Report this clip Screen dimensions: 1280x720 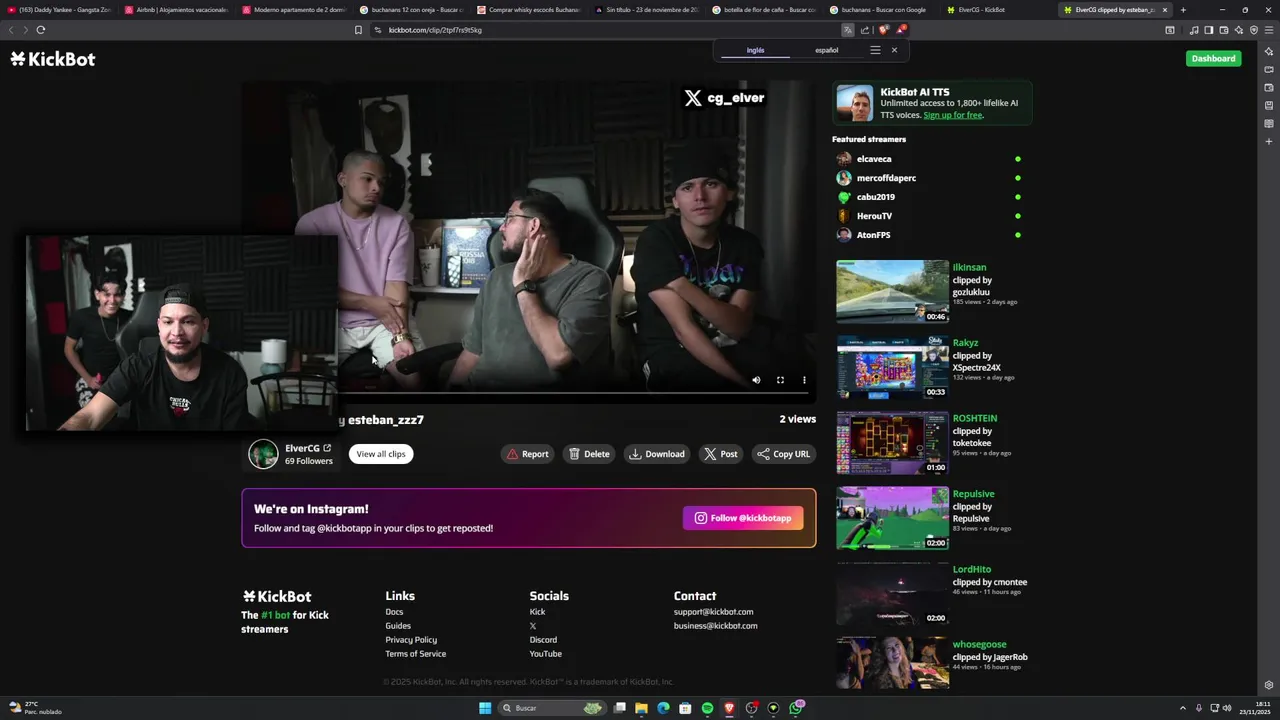(x=527, y=454)
